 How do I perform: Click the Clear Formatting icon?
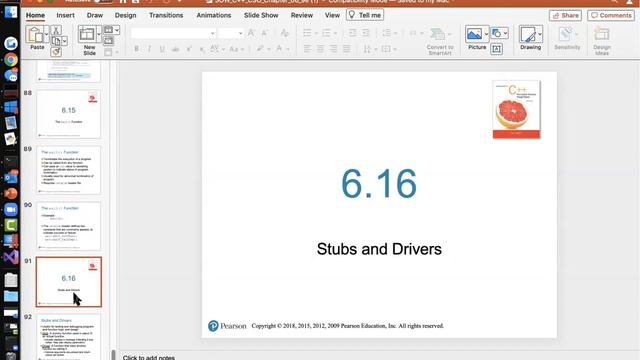(x=284, y=33)
